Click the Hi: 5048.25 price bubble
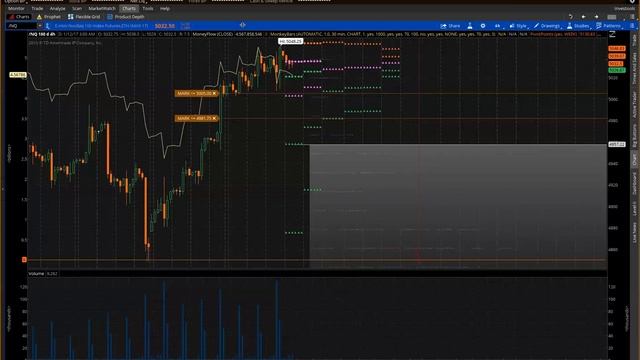This screenshot has width=640, height=360. tap(291, 41)
